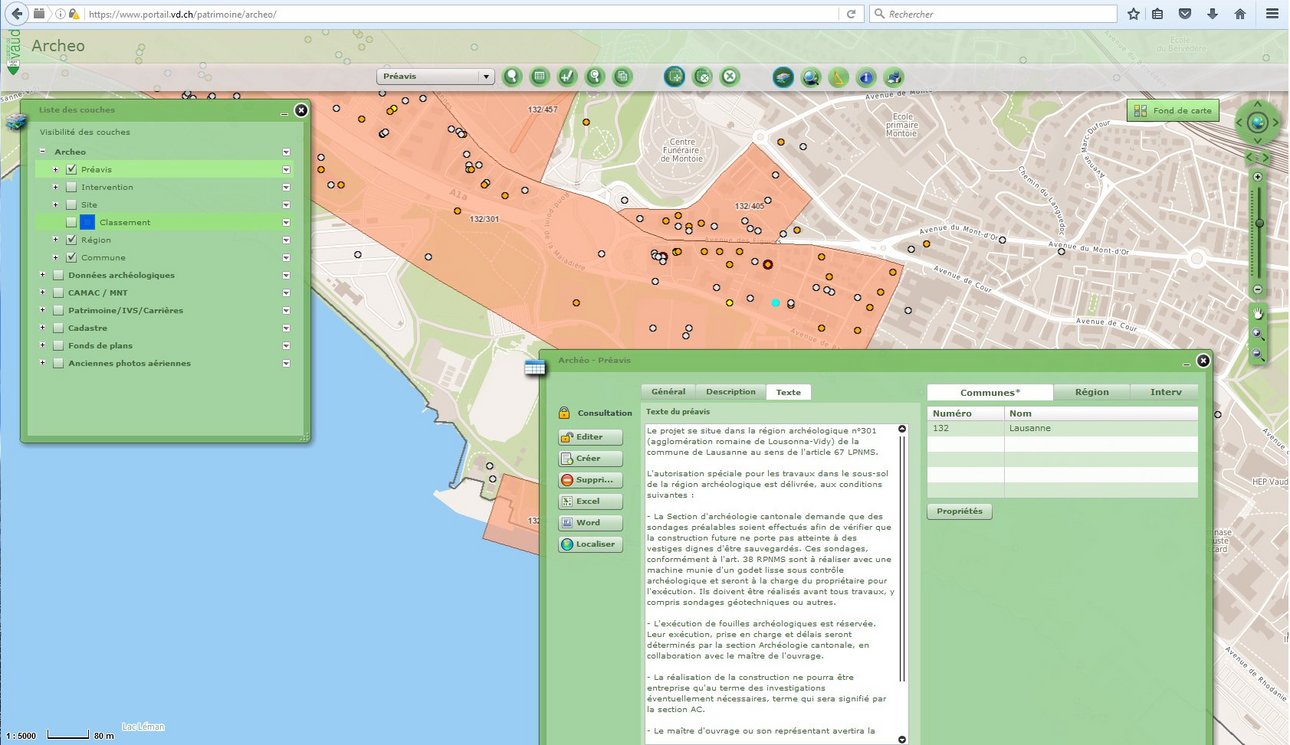Click the globe full extent icon
Viewport: 1290px width, 745px height.
coord(1258,123)
